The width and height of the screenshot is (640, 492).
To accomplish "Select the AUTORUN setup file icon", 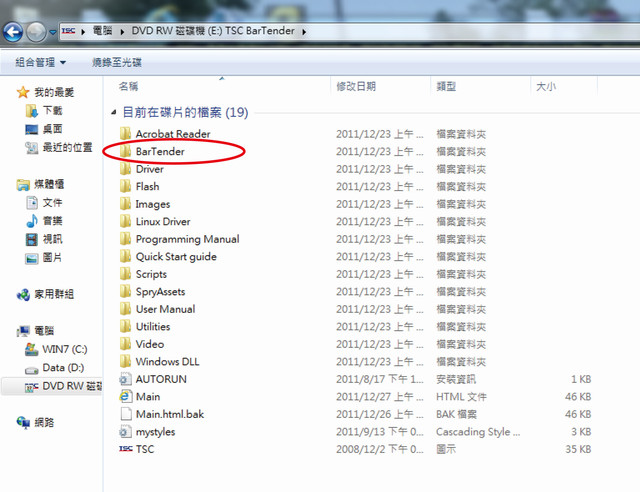I will point(125,379).
